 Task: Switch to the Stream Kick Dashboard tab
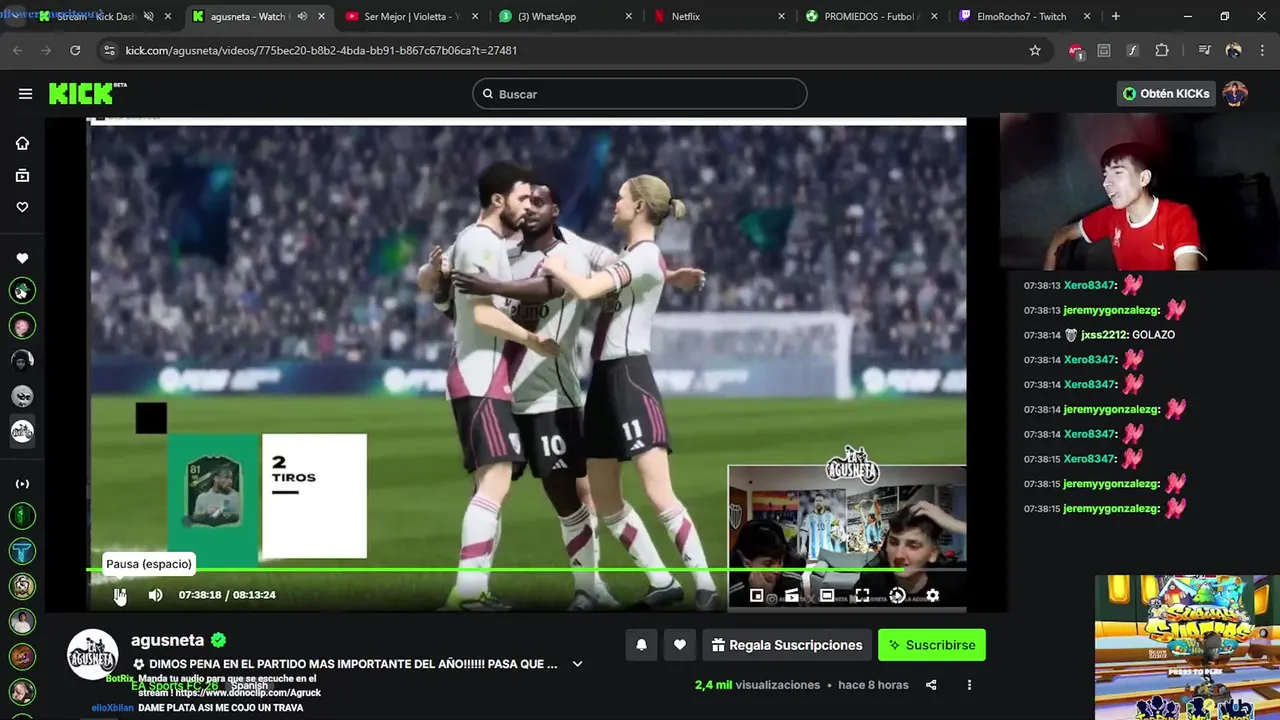[97, 17]
